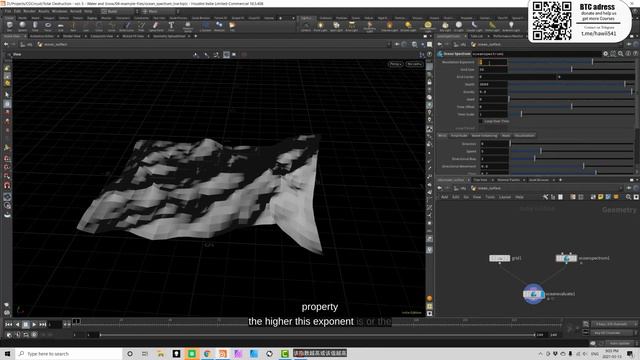Click the current frame number field
The width and height of the screenshot is (640, 360).
click(54, 324)
